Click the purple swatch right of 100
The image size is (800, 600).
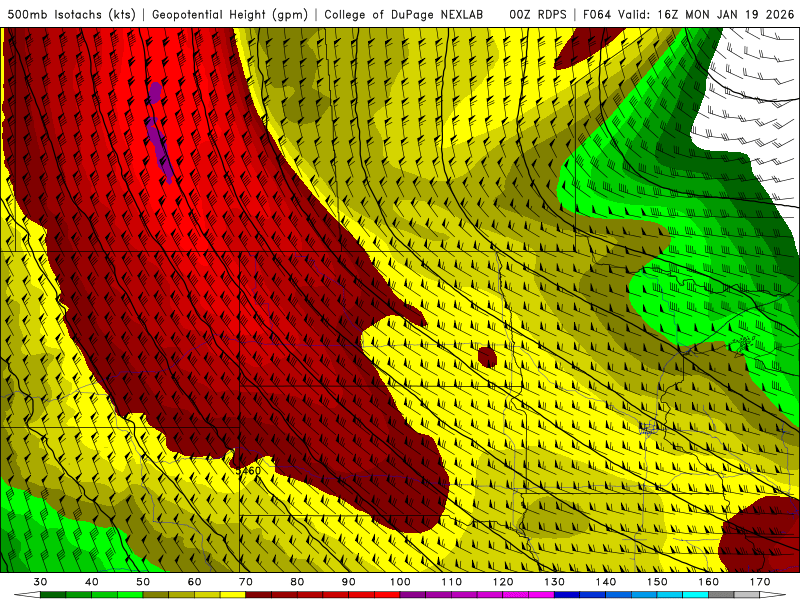413,595
